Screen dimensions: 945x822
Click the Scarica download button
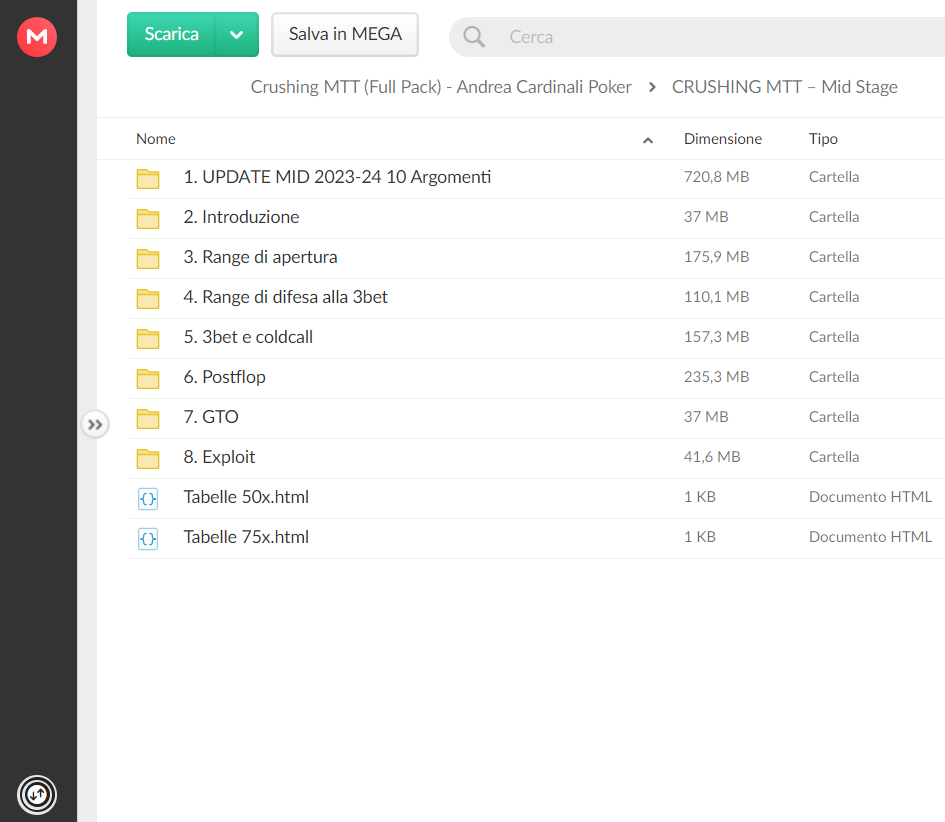click(x=171, y=34)
